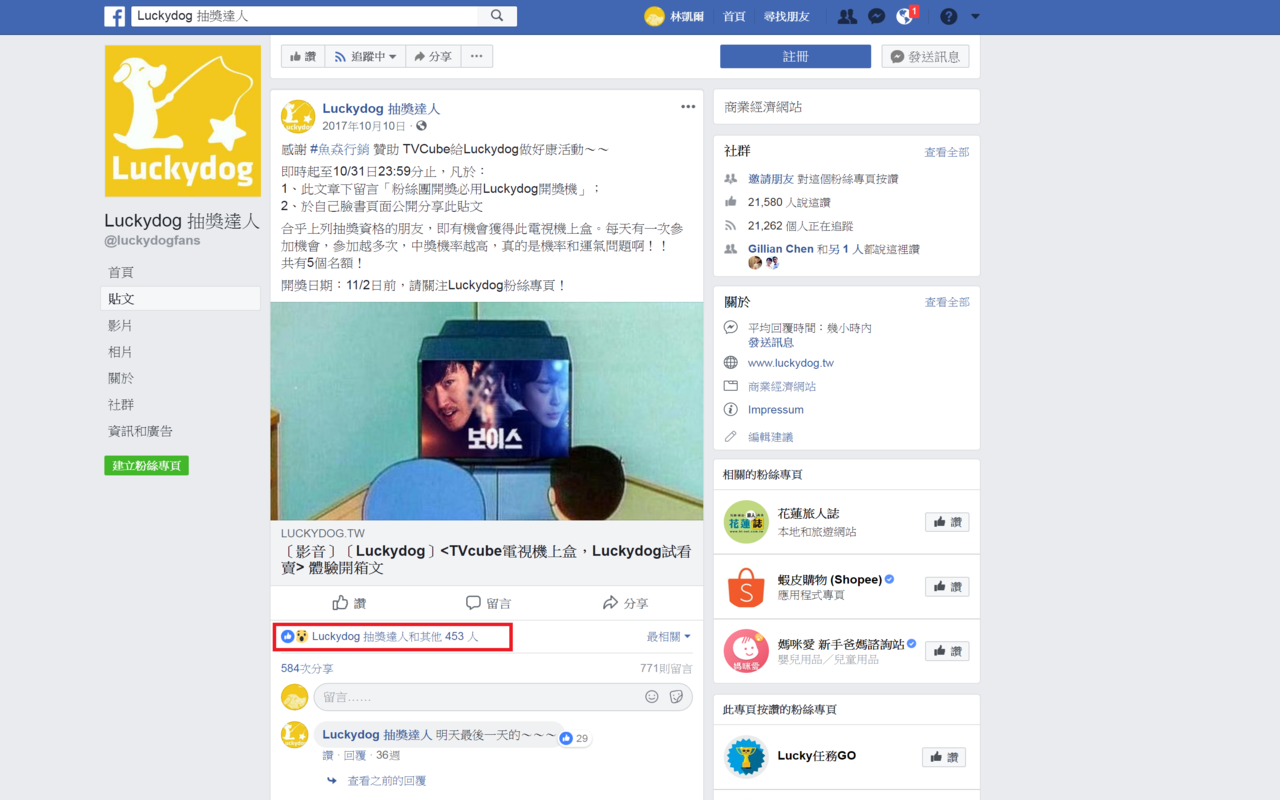Click 邀請朋友 invite link
Viewport: 1280px width, 800px height.
771,179
